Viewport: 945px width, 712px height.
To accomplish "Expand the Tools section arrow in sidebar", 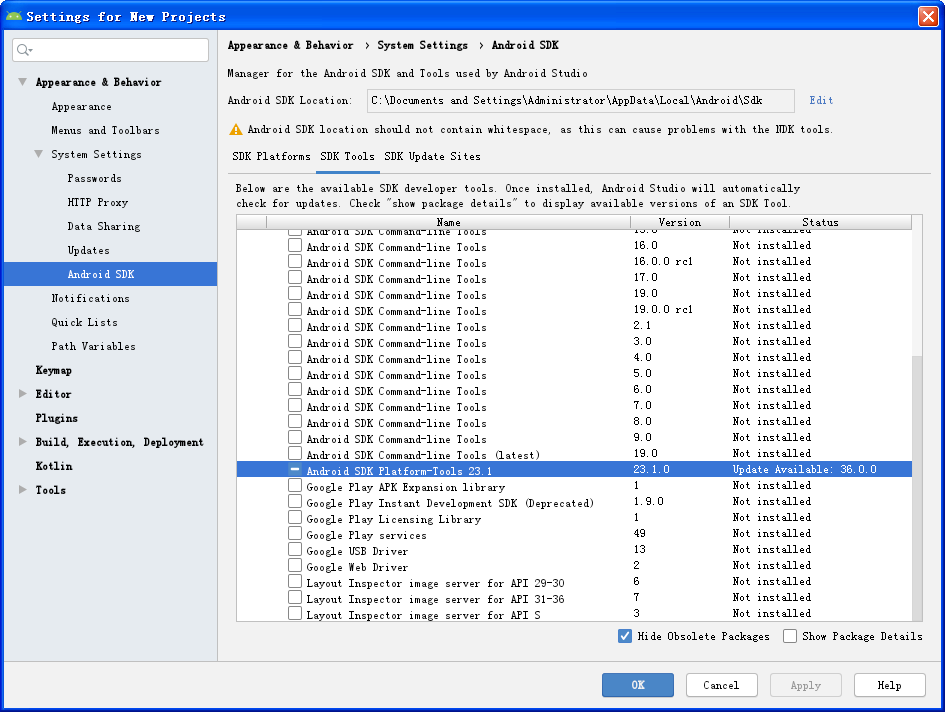I will point(23,490).
